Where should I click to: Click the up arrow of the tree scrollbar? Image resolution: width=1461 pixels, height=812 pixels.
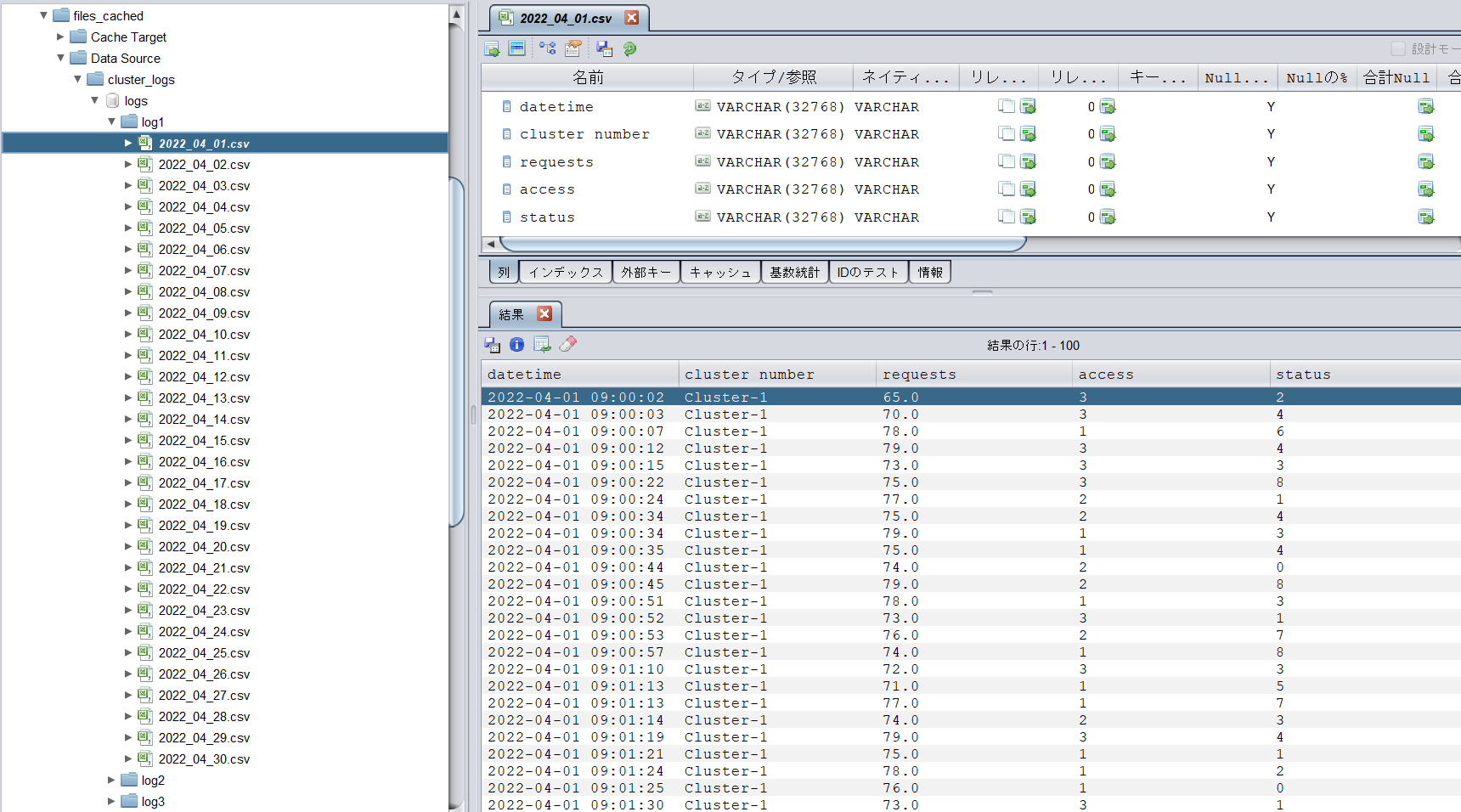click(456, 14)
